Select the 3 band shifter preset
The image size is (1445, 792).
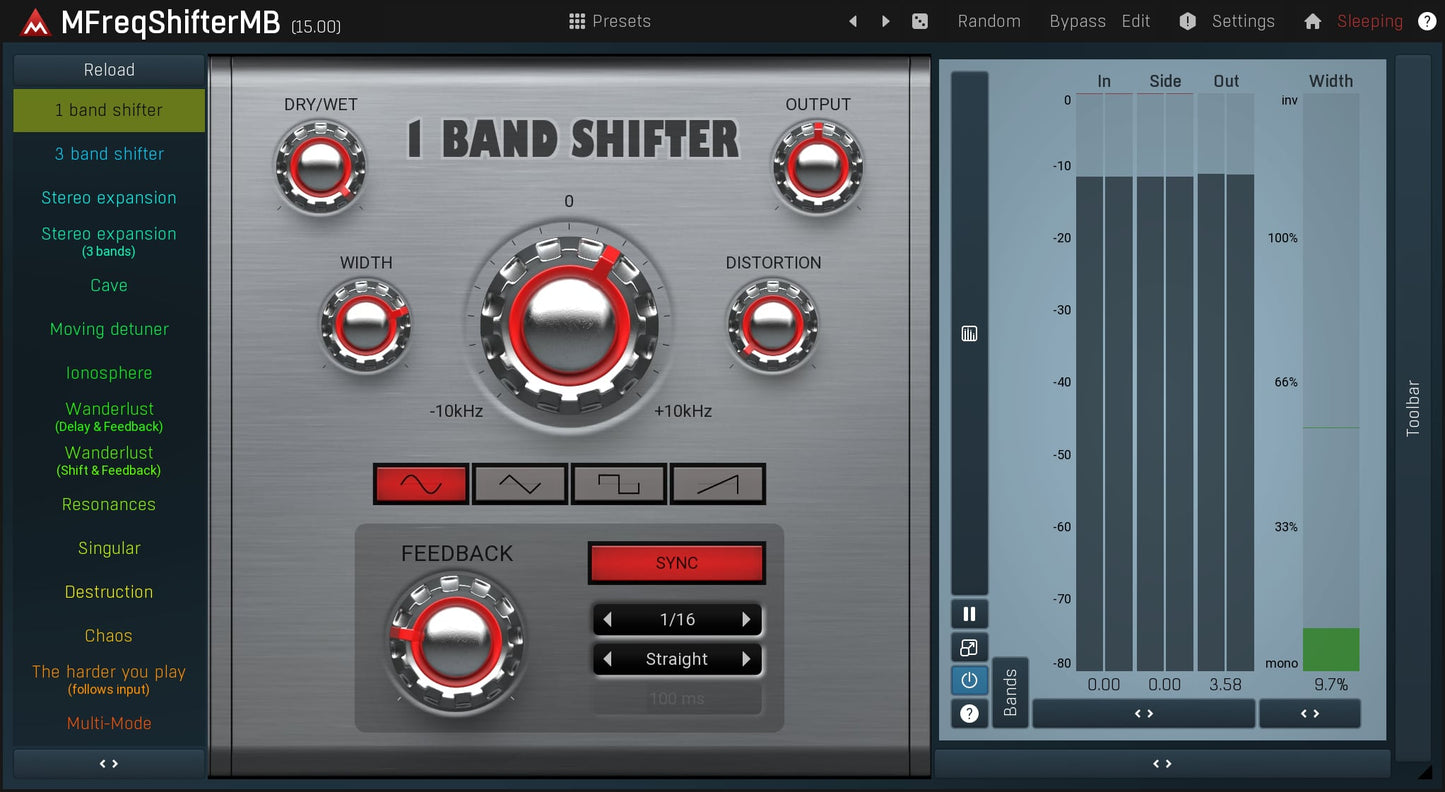pyautogui.click(x=108, y=153)
